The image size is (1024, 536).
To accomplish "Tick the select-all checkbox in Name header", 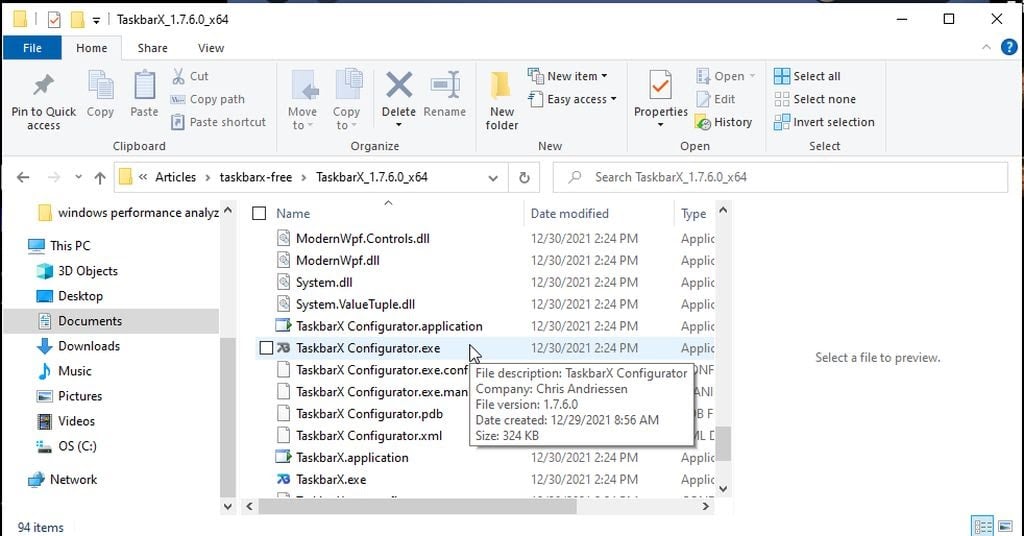I will [259, 213].
